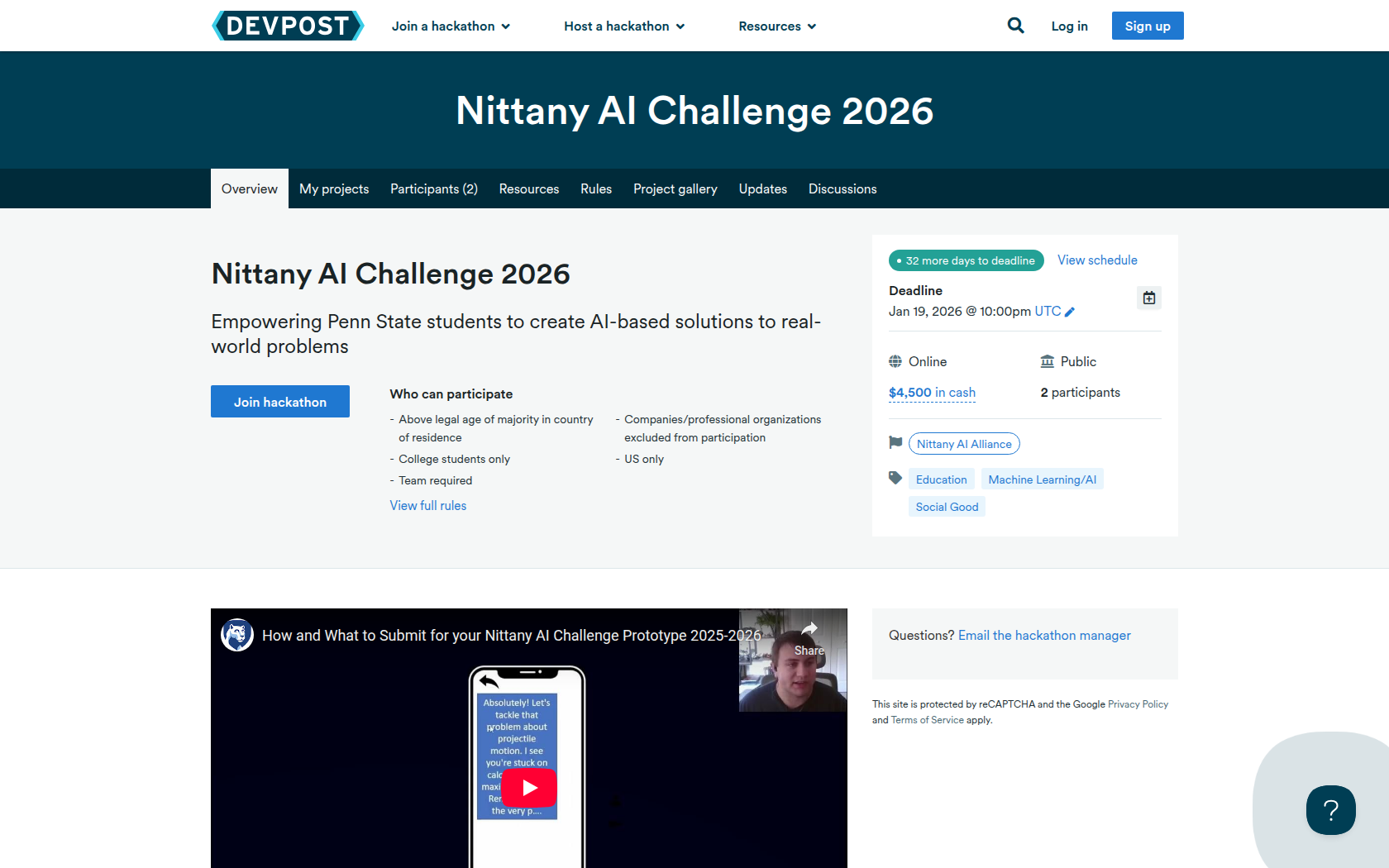Open the Participants (2) tab
Screen dimensions: 1389x868
(x=433, y=189)
